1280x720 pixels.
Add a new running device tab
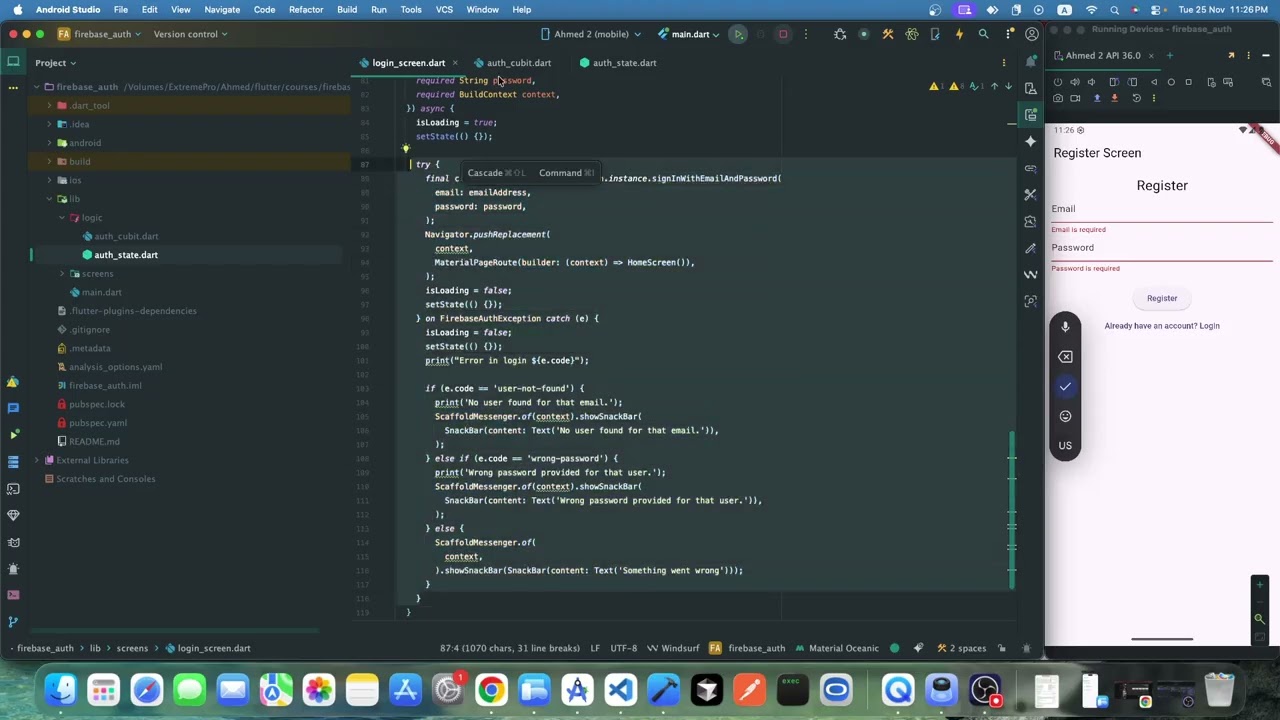[x=1170, y=56]
